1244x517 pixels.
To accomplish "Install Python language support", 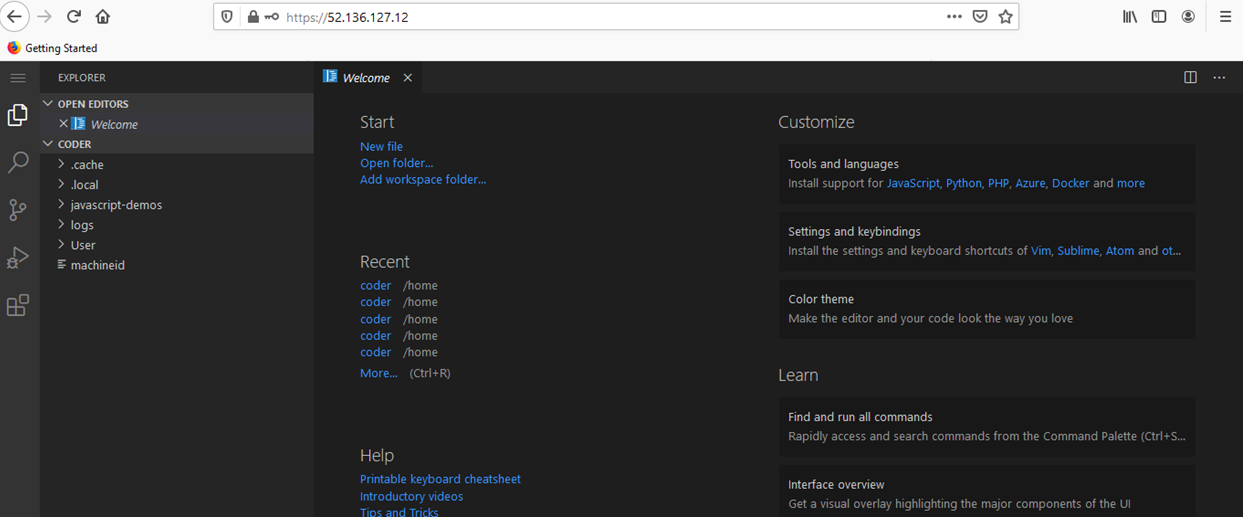I will [x=964, y=183].
